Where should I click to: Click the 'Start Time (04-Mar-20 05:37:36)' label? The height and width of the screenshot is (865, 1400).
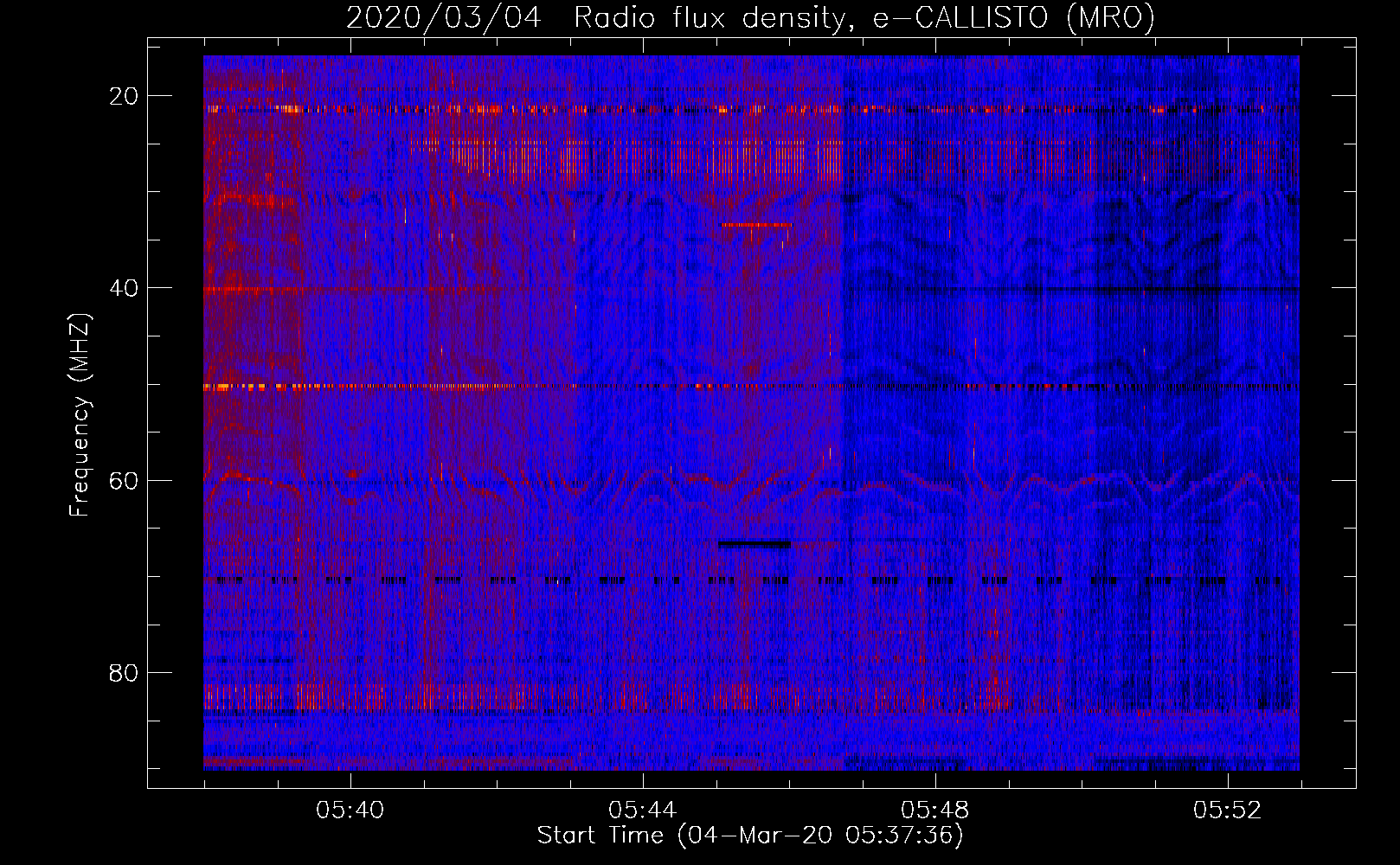[x=750, y=836]
